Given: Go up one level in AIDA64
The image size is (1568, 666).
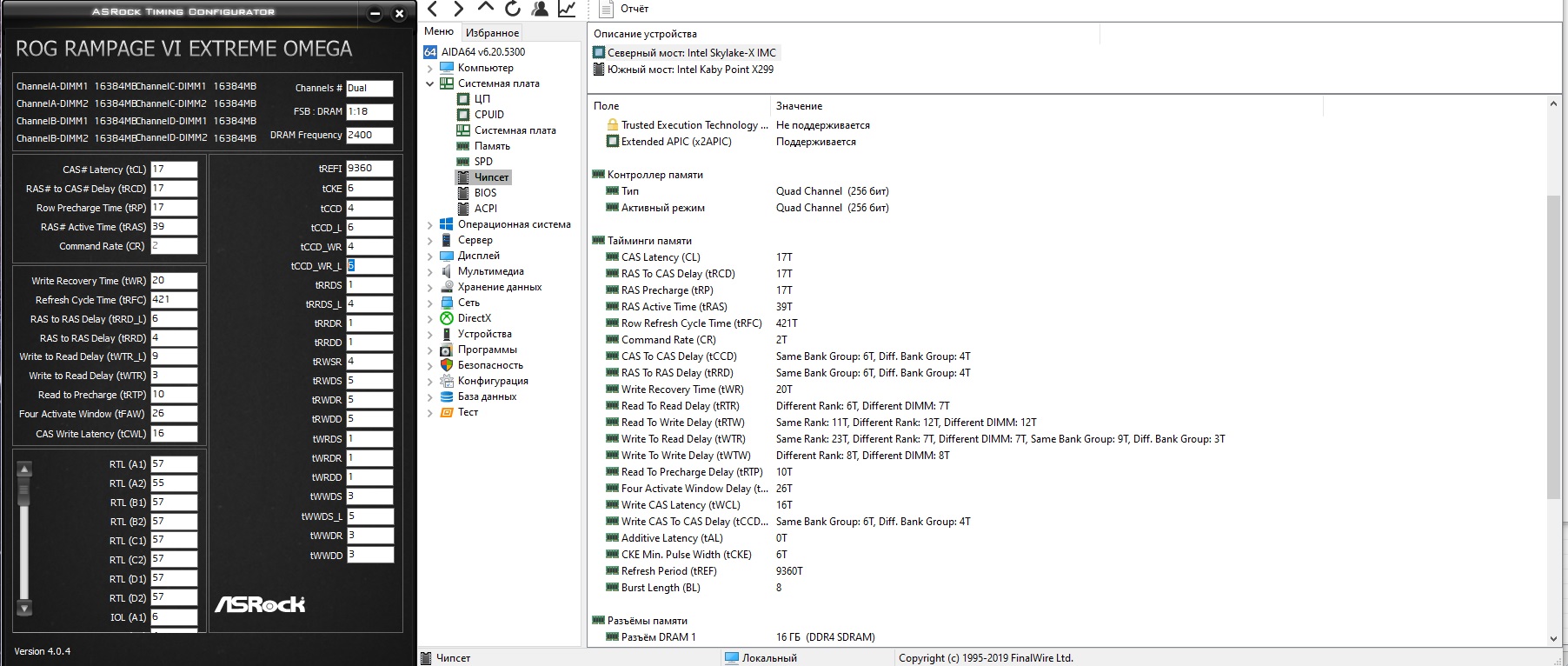Looking at the screenshot, I should [486, 8].
